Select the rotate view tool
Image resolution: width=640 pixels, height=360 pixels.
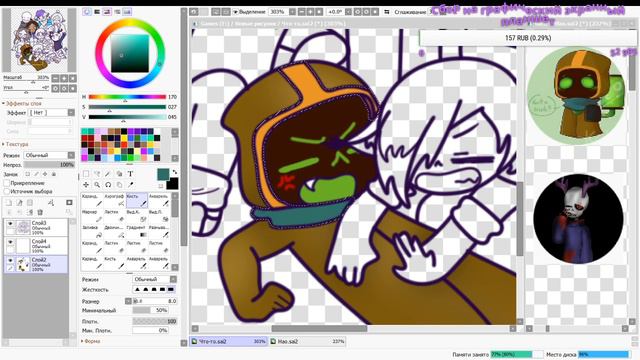108,184
